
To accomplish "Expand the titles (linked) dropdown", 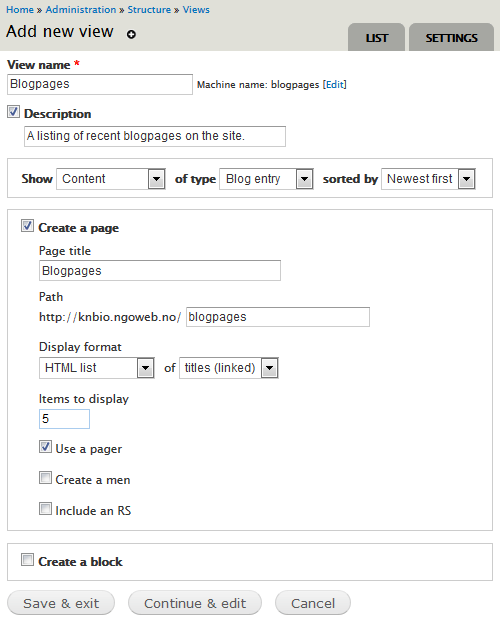I will pyautogui.click(x=229, y=368).
